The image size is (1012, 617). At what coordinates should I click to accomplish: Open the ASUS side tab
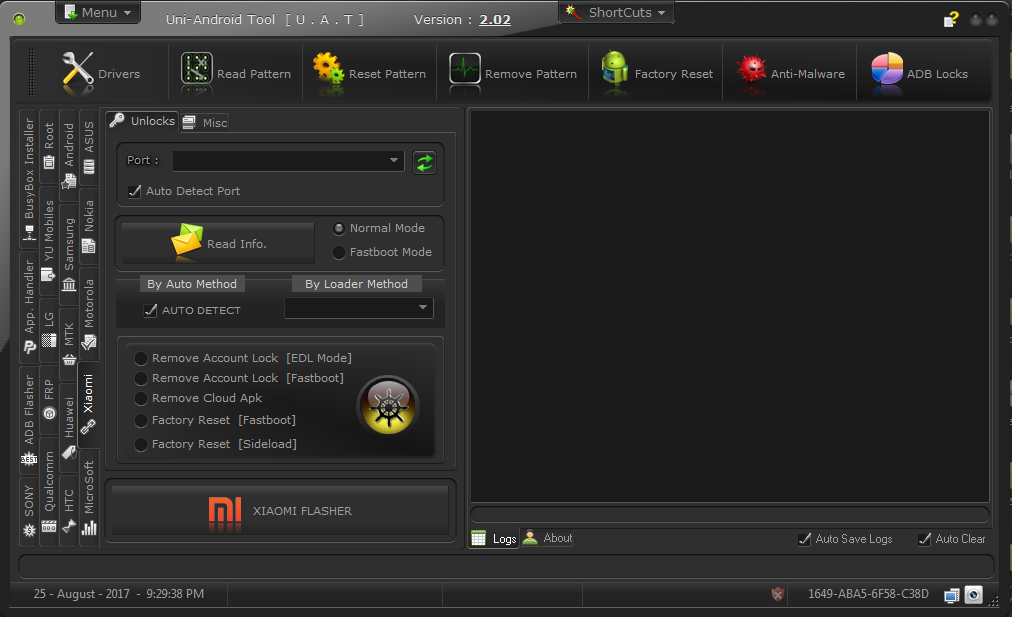tap(89, 148)
